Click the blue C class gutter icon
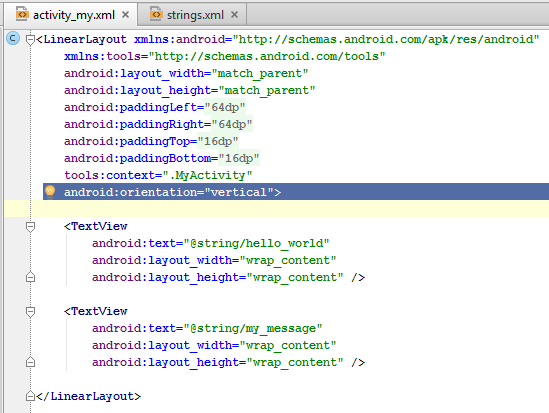Screen dimensions: 549x413 click(x=13, y=38)
